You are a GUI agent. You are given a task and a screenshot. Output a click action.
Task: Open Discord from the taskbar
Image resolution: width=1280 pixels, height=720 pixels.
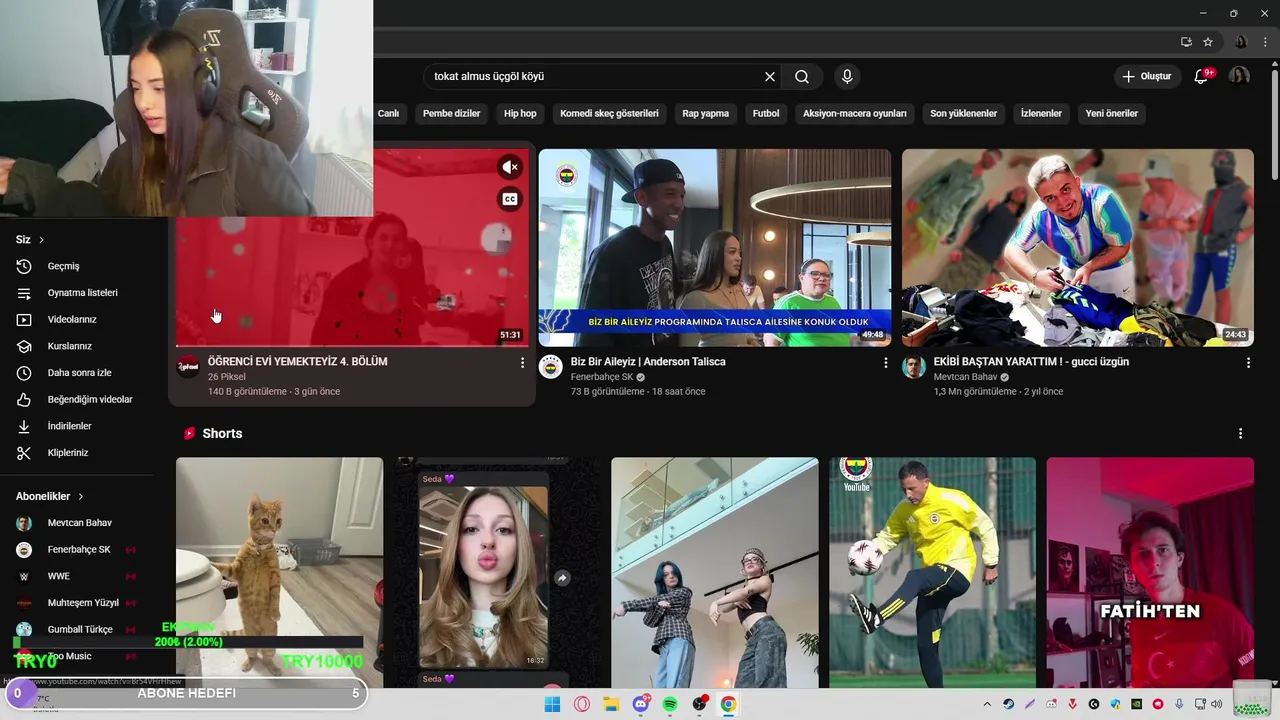640,704
